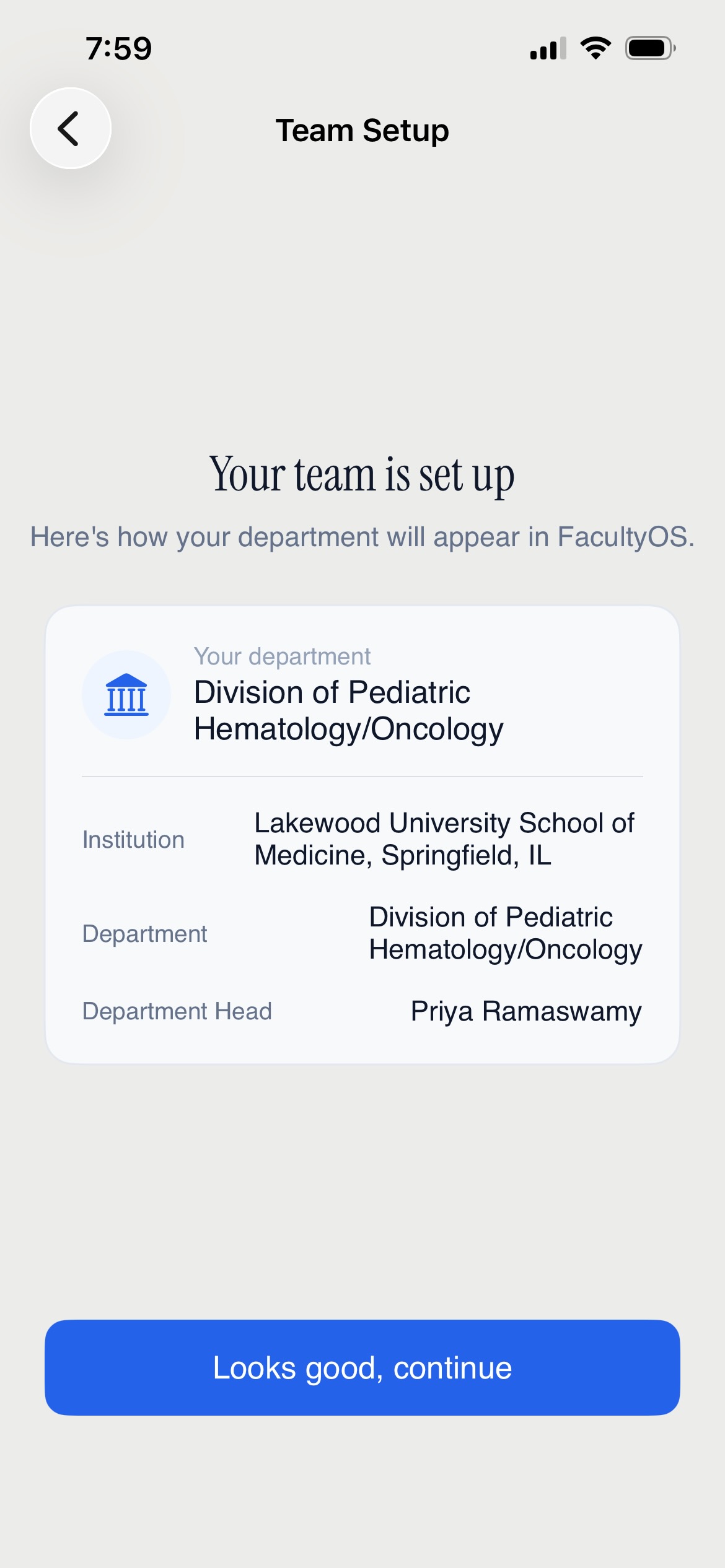Click the Looks good, continue button
This screenshot has width=725, height=1568.
[x=362, y=1367]
